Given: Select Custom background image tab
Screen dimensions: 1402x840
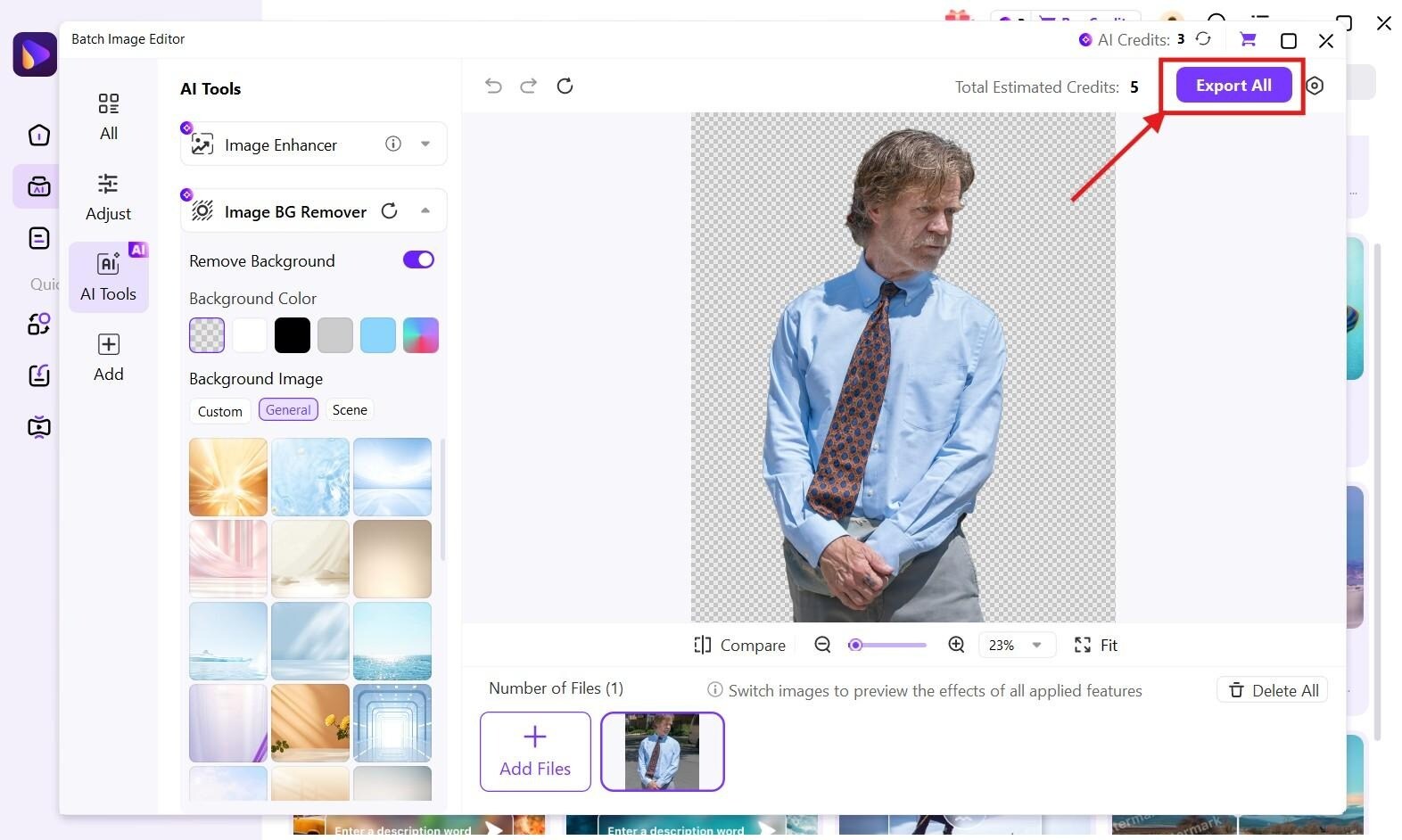Looking at the screenshot, I should coord(220,411).
